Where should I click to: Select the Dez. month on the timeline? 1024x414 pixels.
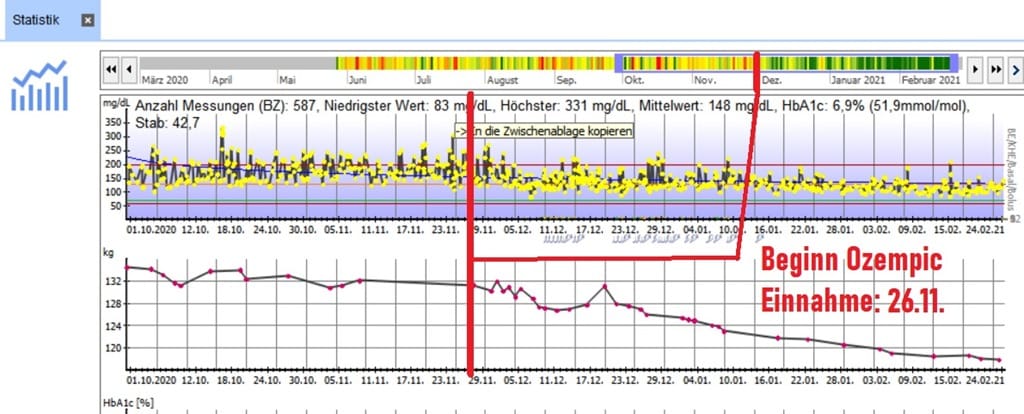pos(772,80)
